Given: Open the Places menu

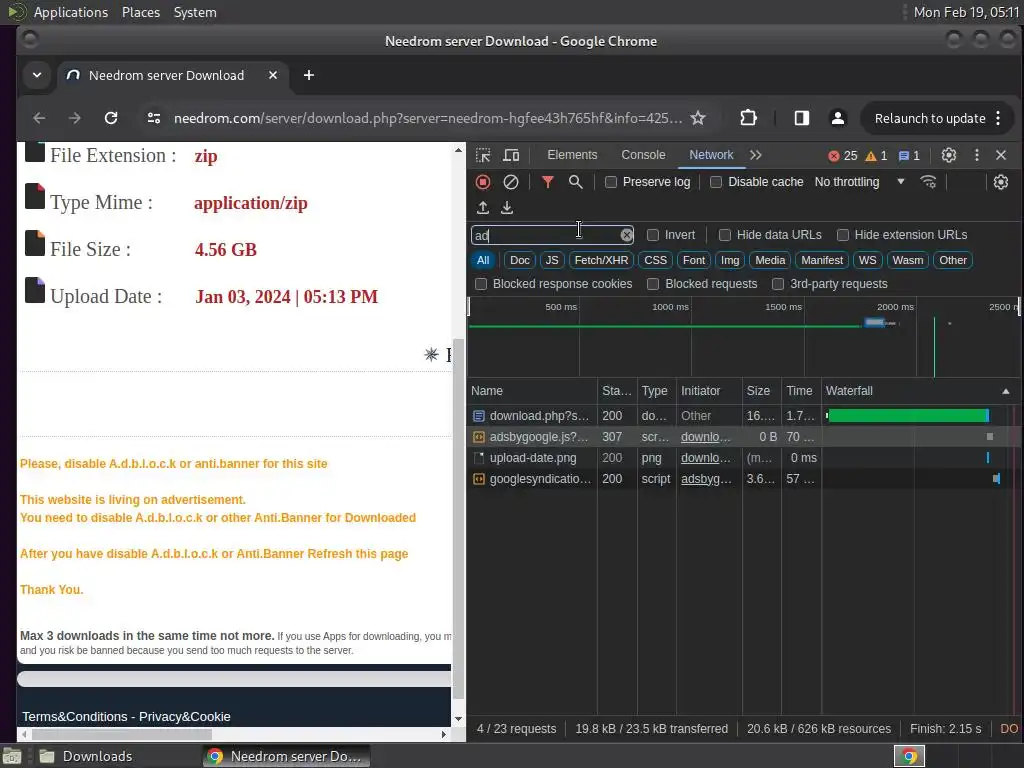Looking at the screenshot, I should coord(140,12).
